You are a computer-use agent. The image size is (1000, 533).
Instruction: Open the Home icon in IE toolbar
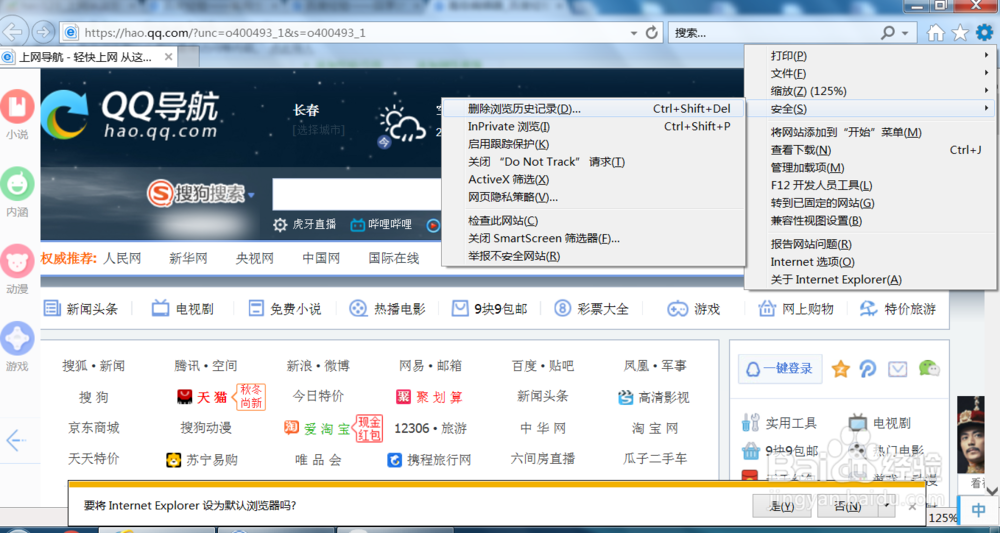(x=936, y=33)
